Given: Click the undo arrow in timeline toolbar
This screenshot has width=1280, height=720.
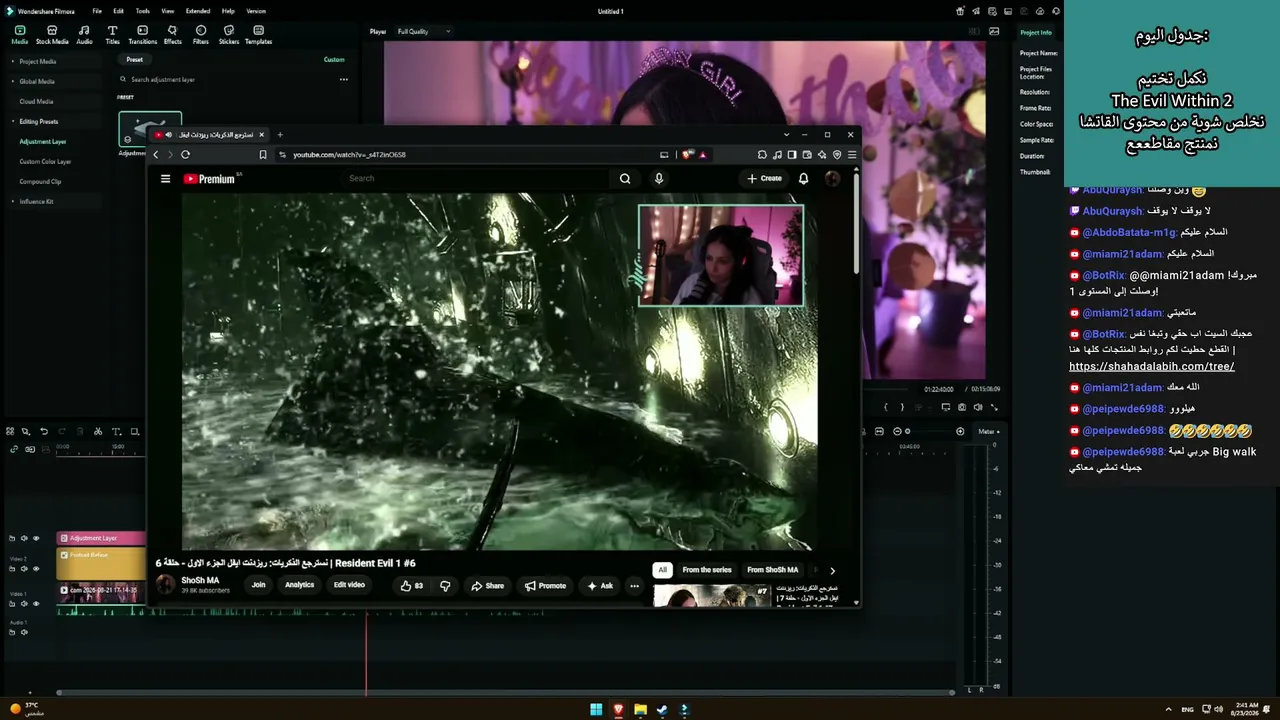Looking at the screenshot, I should point(44,432).
